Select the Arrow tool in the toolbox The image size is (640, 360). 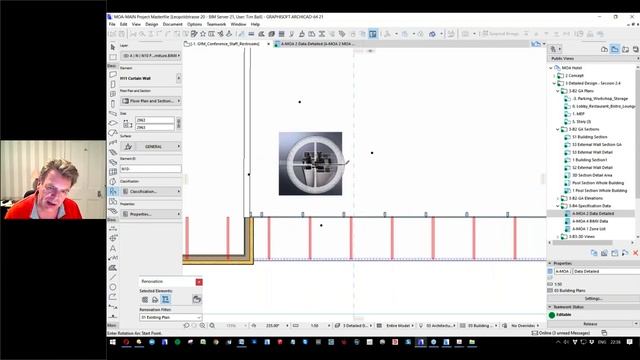(x=113, y=47)
